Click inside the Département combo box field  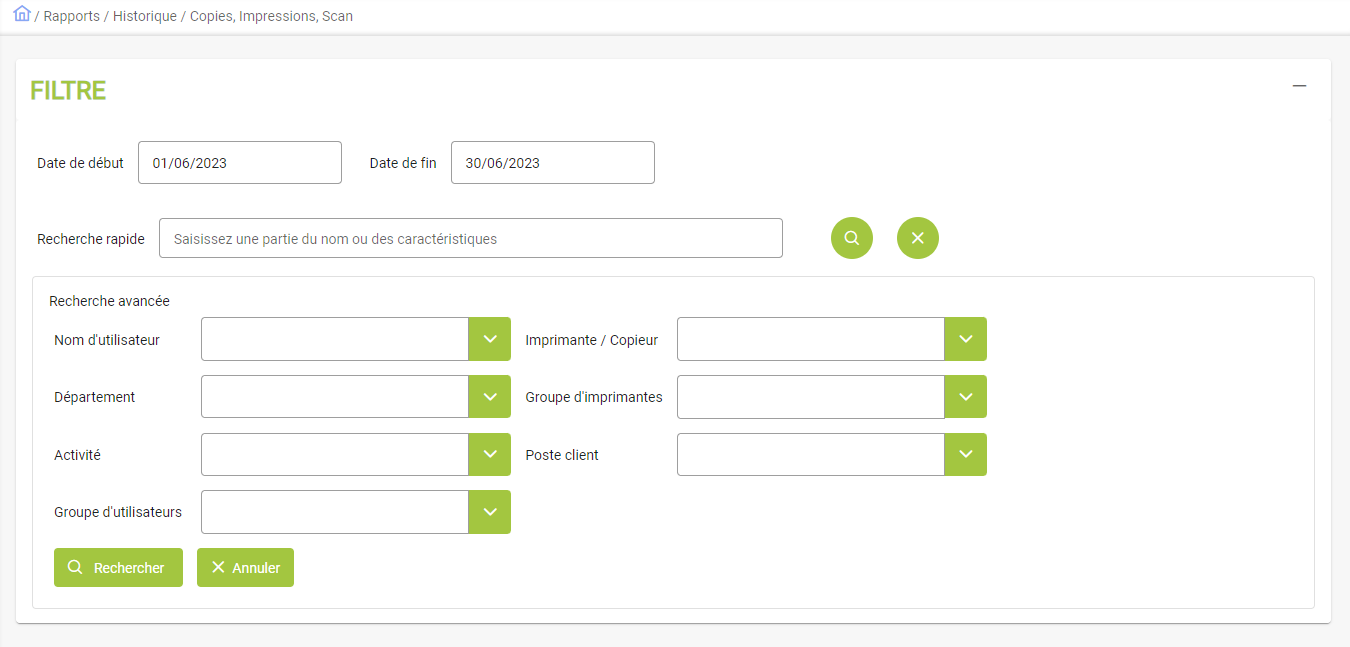click(335, 397)
